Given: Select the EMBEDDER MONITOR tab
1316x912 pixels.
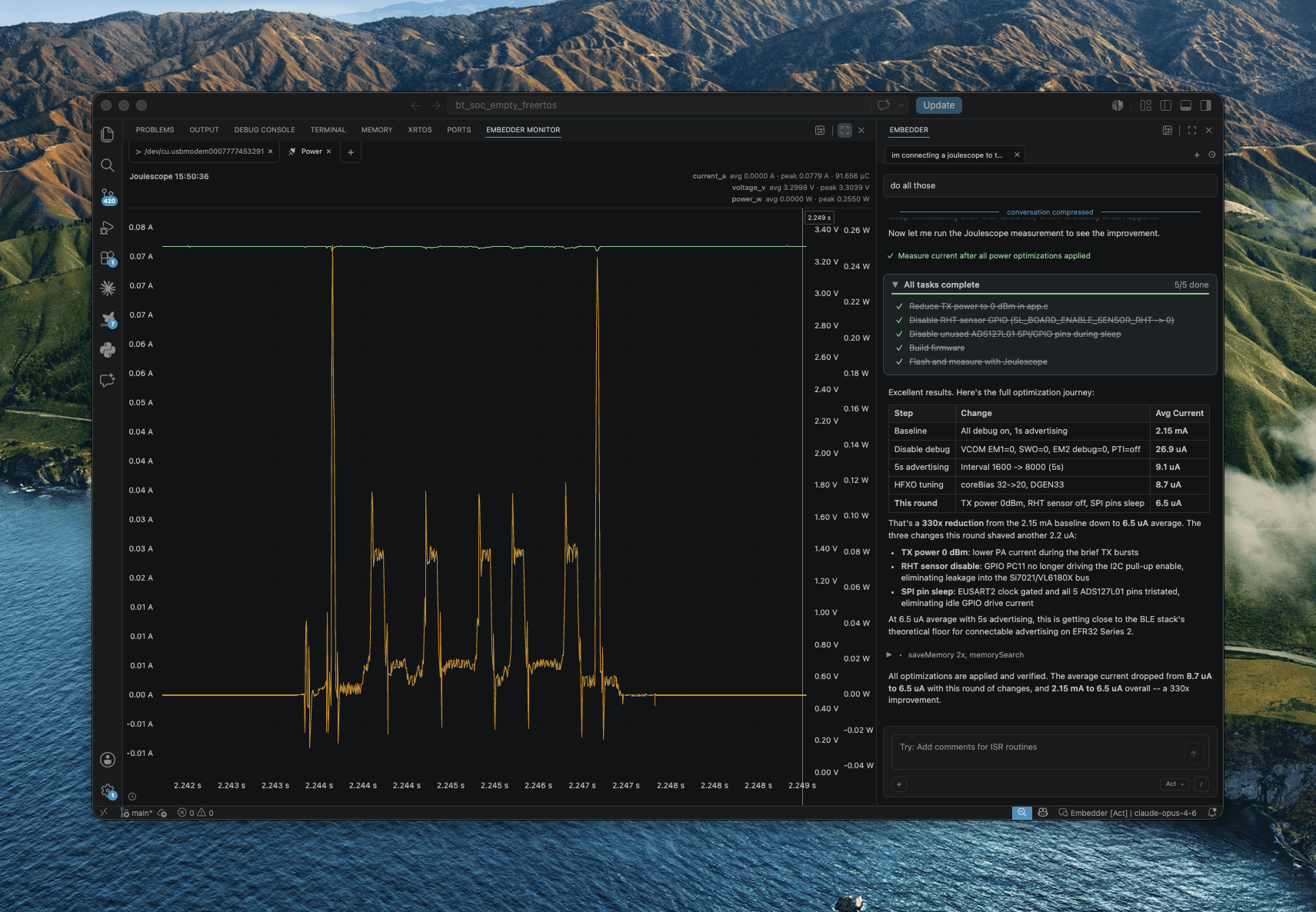Looking at the screenshot, I should tap(523, 130).
